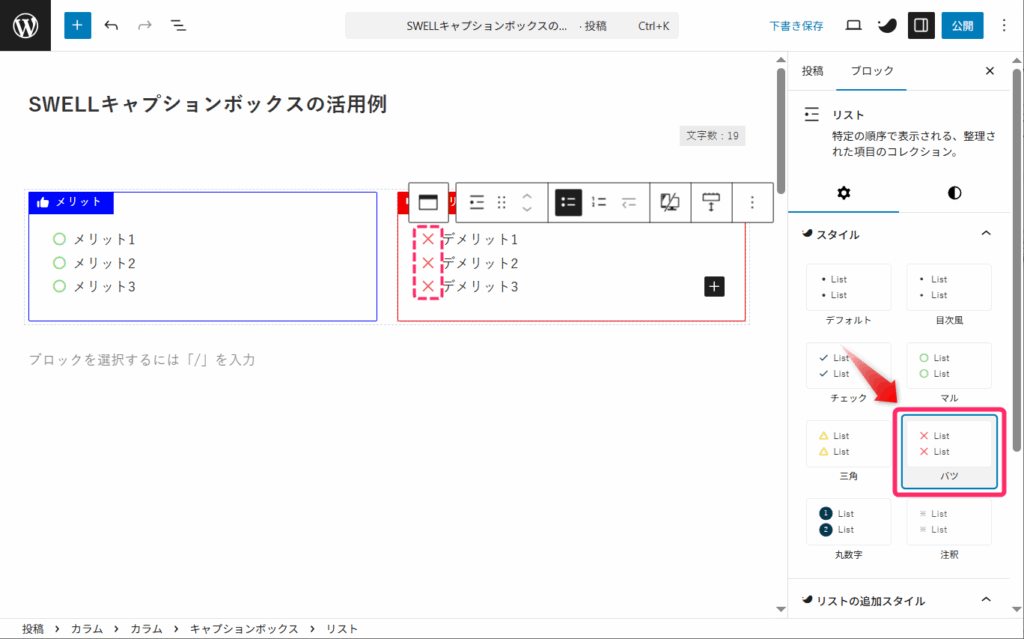Choose the バツ list style
This screenshot has height=639, width=1024.
pyautogui.click(x=949, y=451)
